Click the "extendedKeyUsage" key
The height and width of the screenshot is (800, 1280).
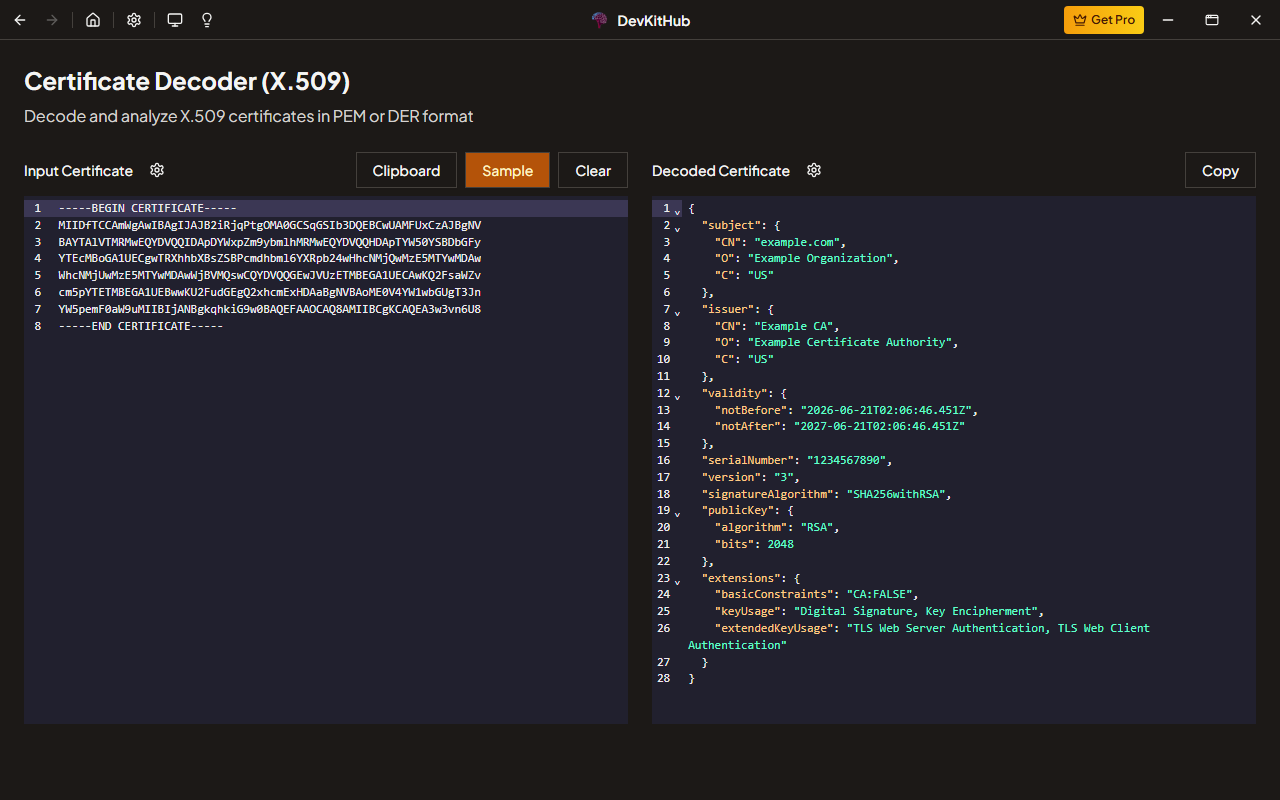pos(774,628)
